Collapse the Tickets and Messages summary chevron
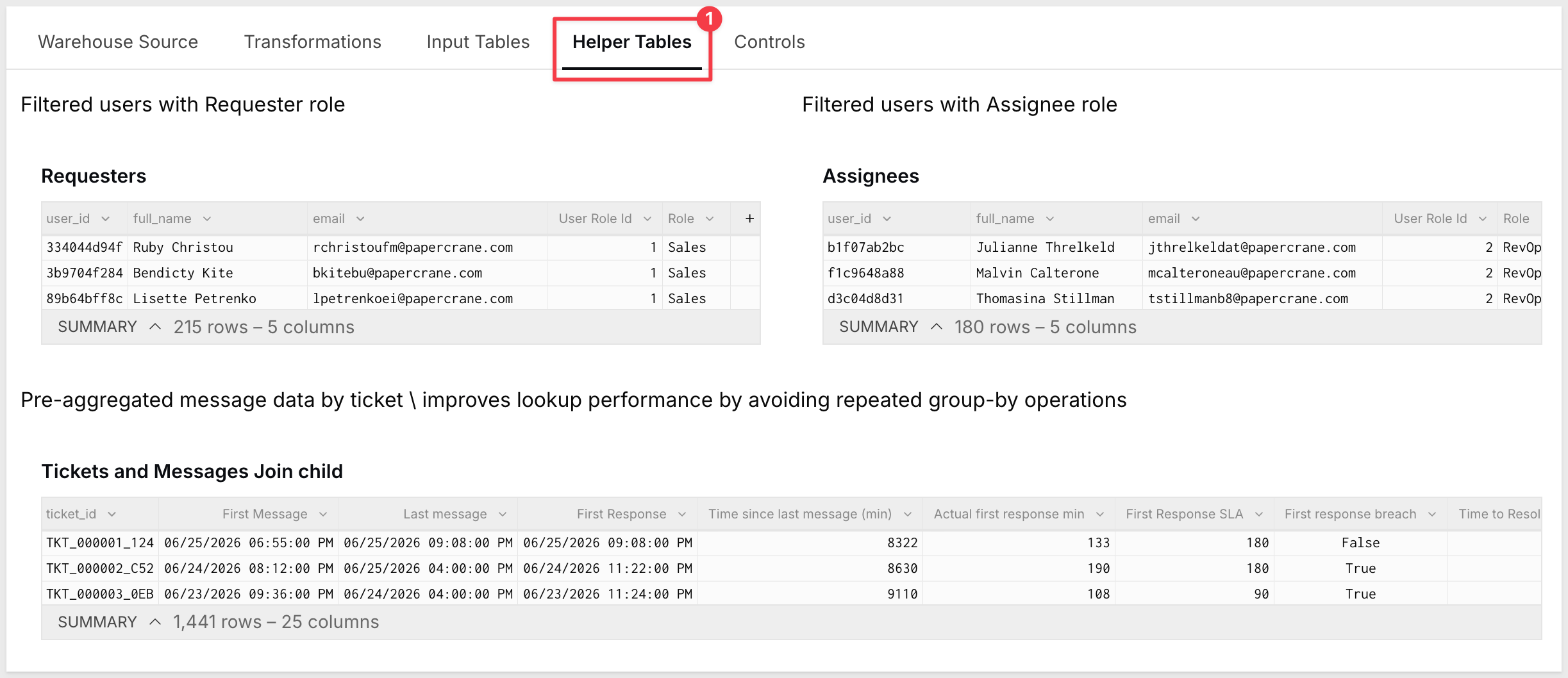1568x678 pixels. [154, 622]
